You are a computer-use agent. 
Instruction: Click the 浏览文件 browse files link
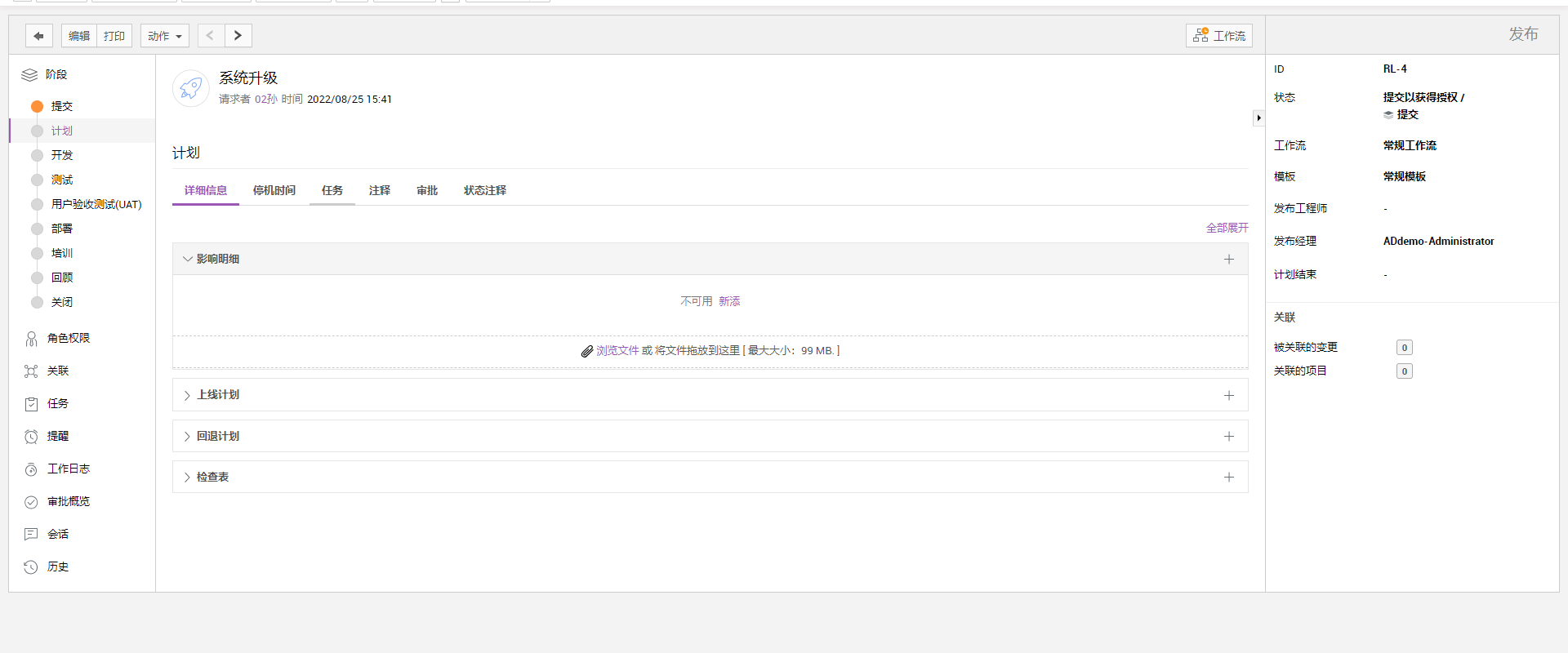pyautogui.click(x=617, y=350)
